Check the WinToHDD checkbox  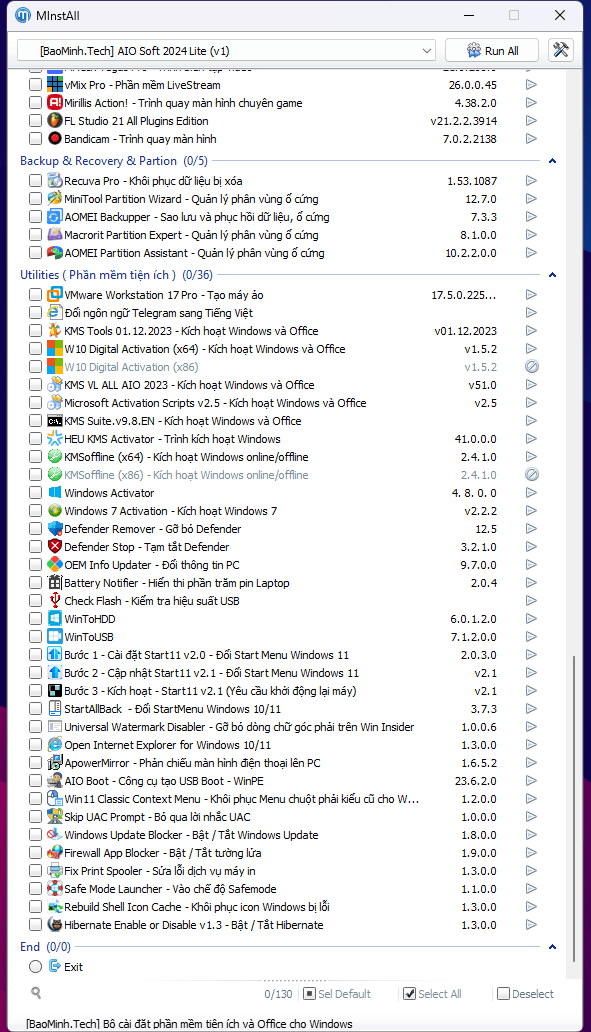click(36, 619)
